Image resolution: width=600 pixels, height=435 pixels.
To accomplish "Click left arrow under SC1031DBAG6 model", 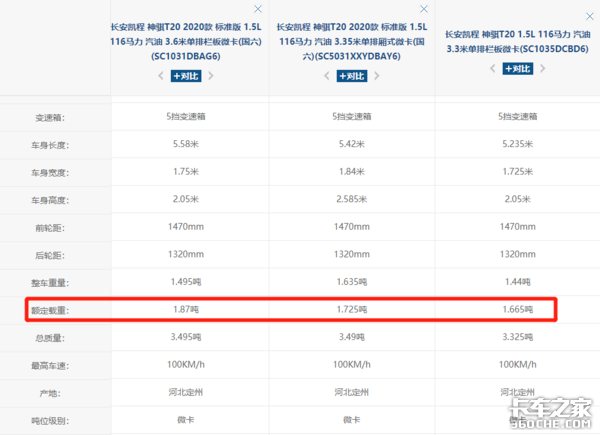I will tap(161, 76).
